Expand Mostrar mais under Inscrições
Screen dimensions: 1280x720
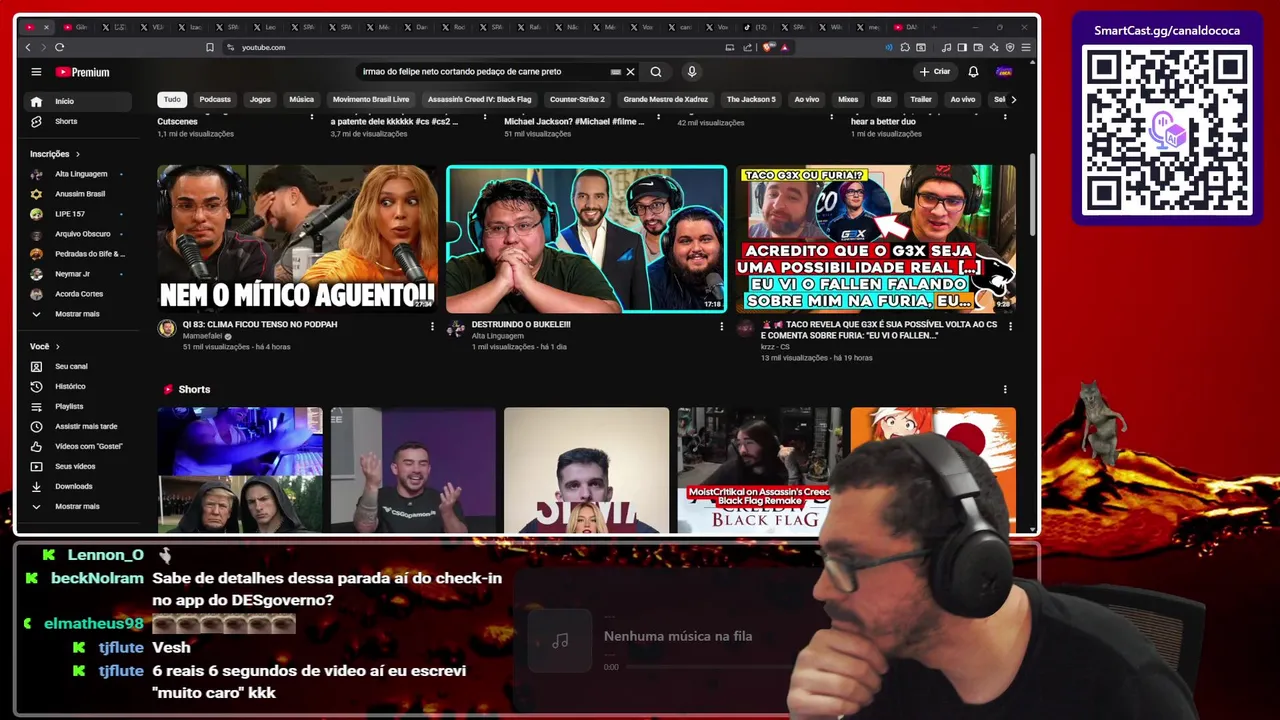point(78,314)
